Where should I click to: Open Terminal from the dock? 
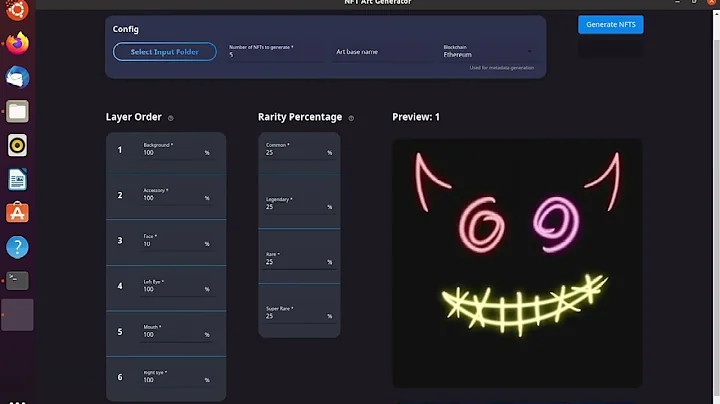[x=17, y=281]
